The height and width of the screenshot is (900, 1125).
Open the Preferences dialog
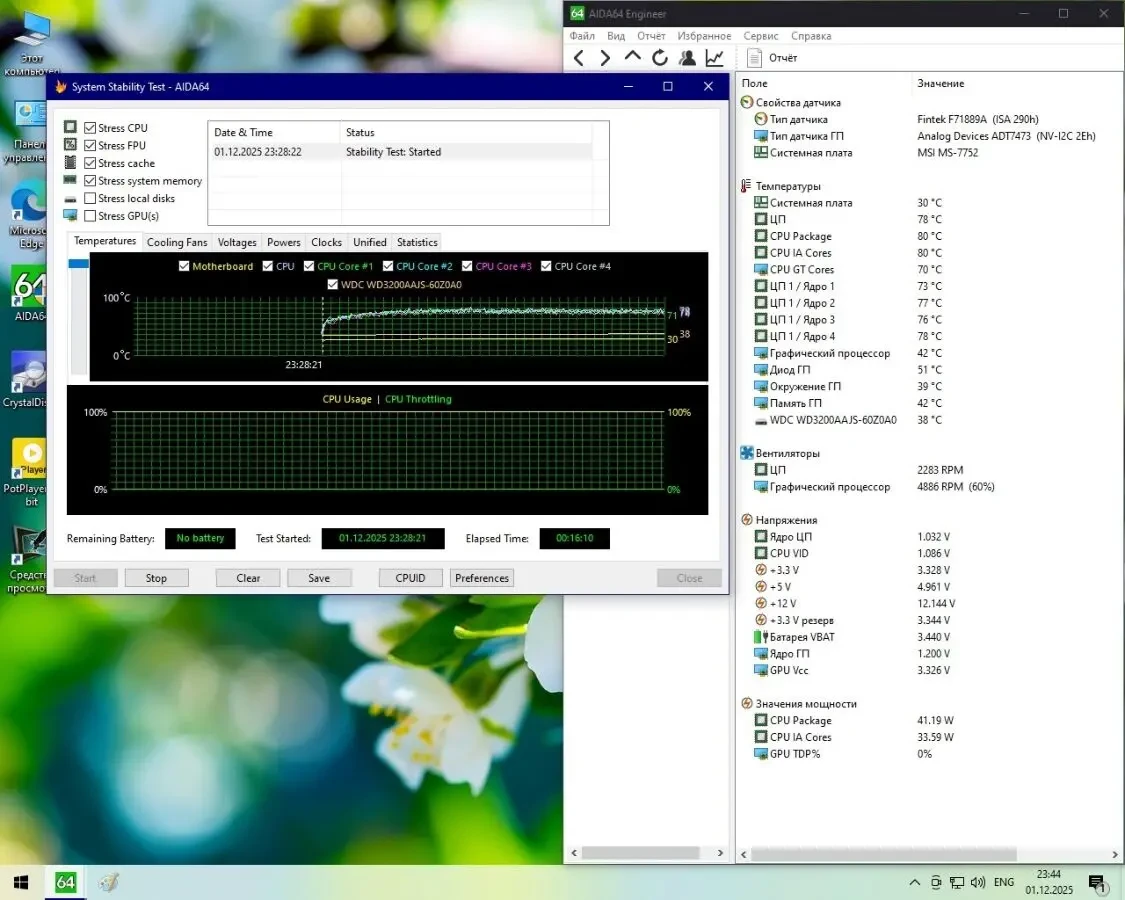coord(481,577)
